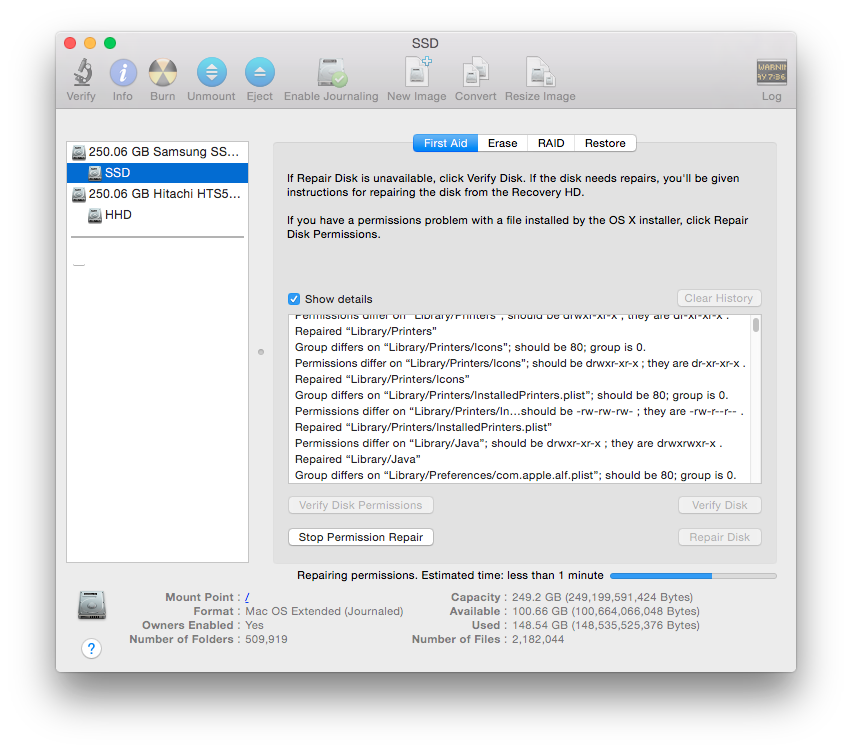Viewport: 852px width, 752px height.
Task: Click the Number of Folders value 509,919
Action: [x=266, y=640]
